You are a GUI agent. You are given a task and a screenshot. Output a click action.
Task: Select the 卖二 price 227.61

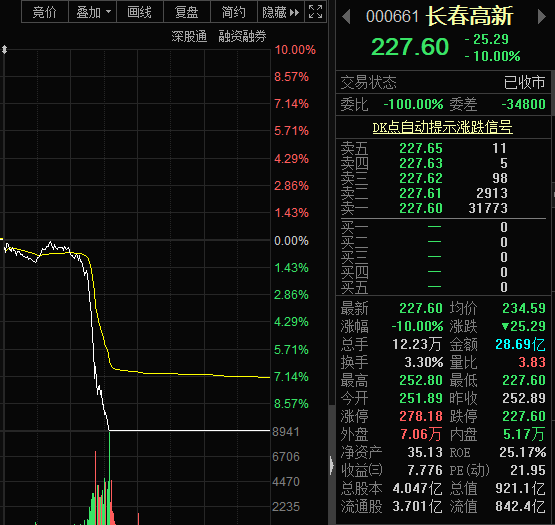tap(421, 193)
